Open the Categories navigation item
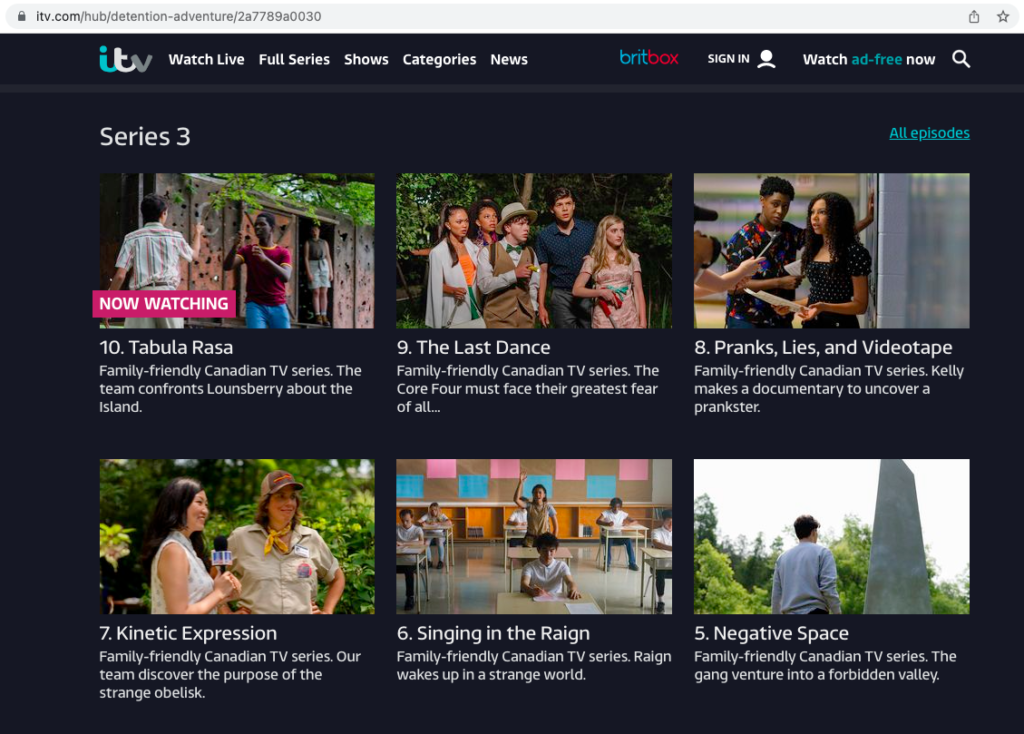The width and height of the screenshot is (1024, 734). pyautogui.click(x=439, y=59)
